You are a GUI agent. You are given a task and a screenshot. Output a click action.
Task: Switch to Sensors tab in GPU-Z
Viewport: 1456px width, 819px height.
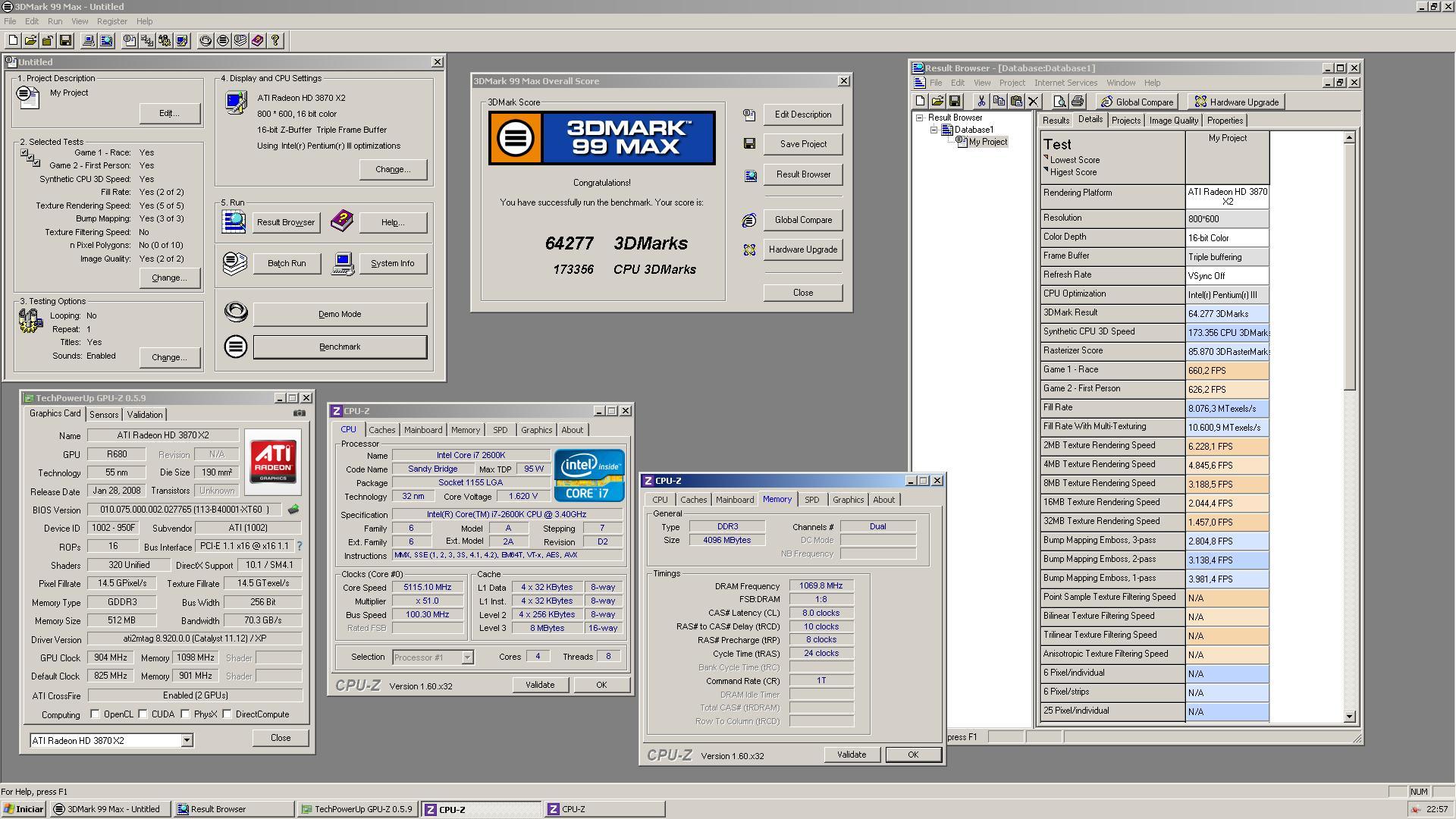(104, 415)
